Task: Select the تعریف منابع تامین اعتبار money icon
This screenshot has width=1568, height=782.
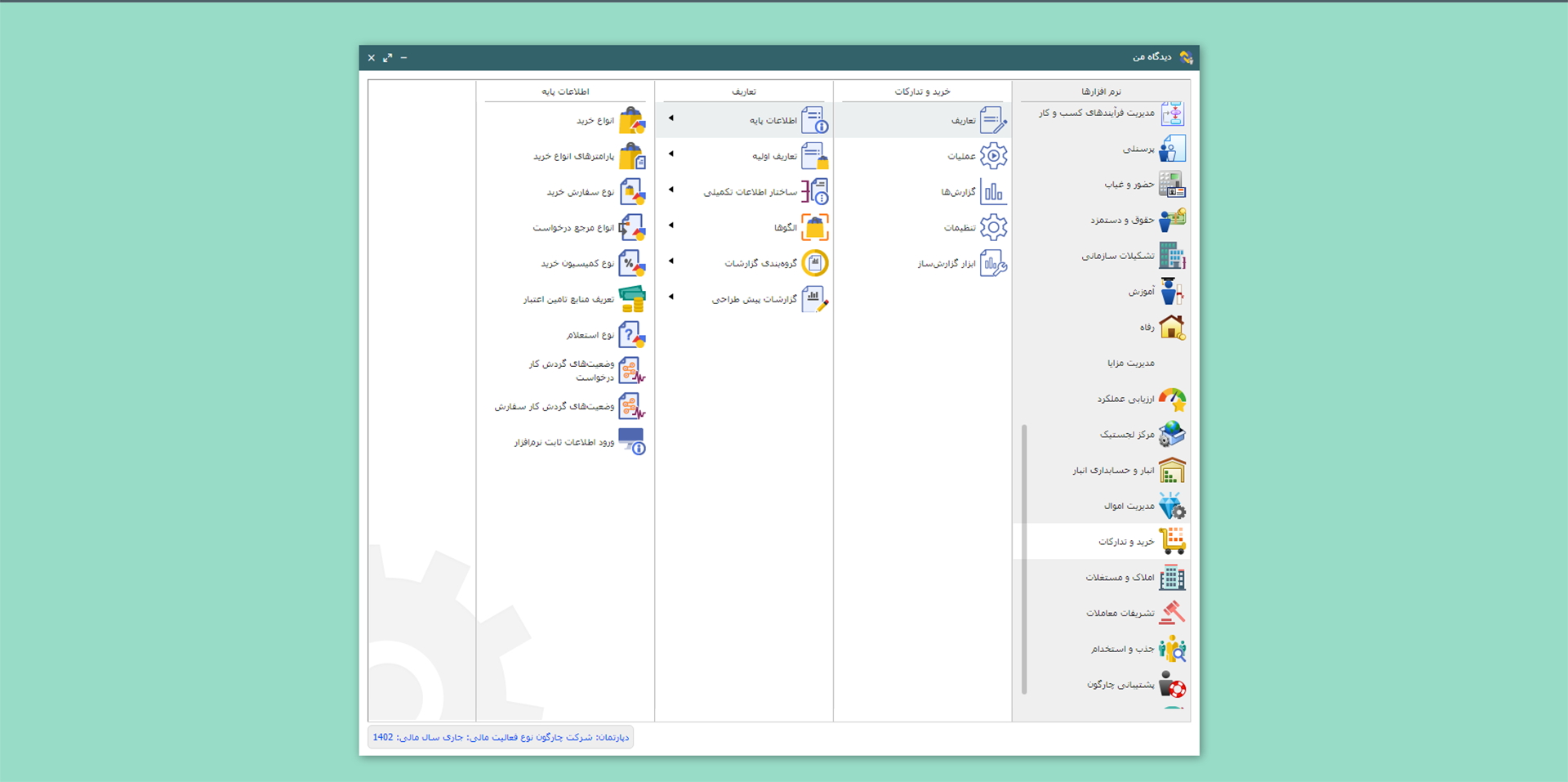Action: pos(631,299)
